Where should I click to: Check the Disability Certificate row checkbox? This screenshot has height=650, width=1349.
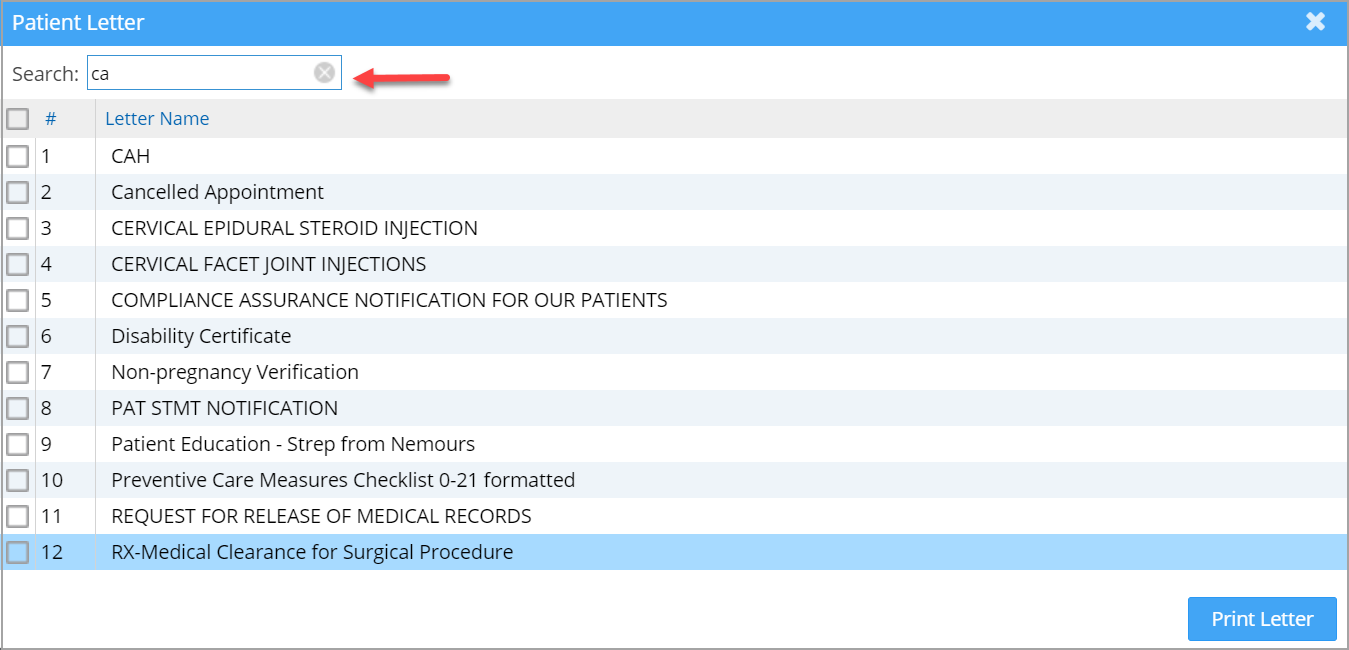pos(18,336)
